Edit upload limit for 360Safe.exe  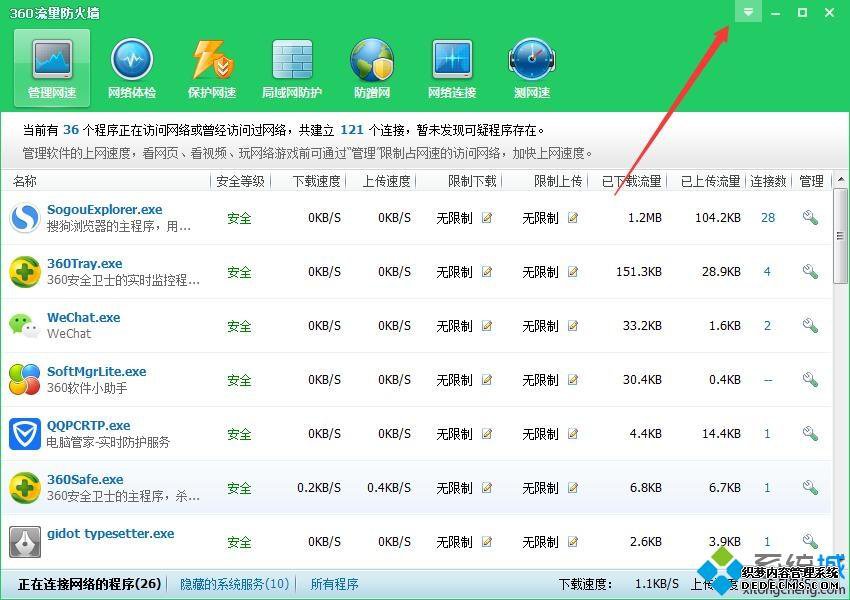pos(572,488)
